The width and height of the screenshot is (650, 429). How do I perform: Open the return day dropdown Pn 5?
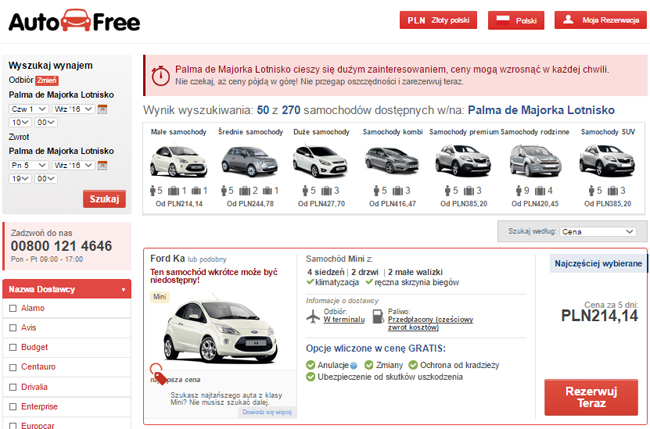coord(29,165)
